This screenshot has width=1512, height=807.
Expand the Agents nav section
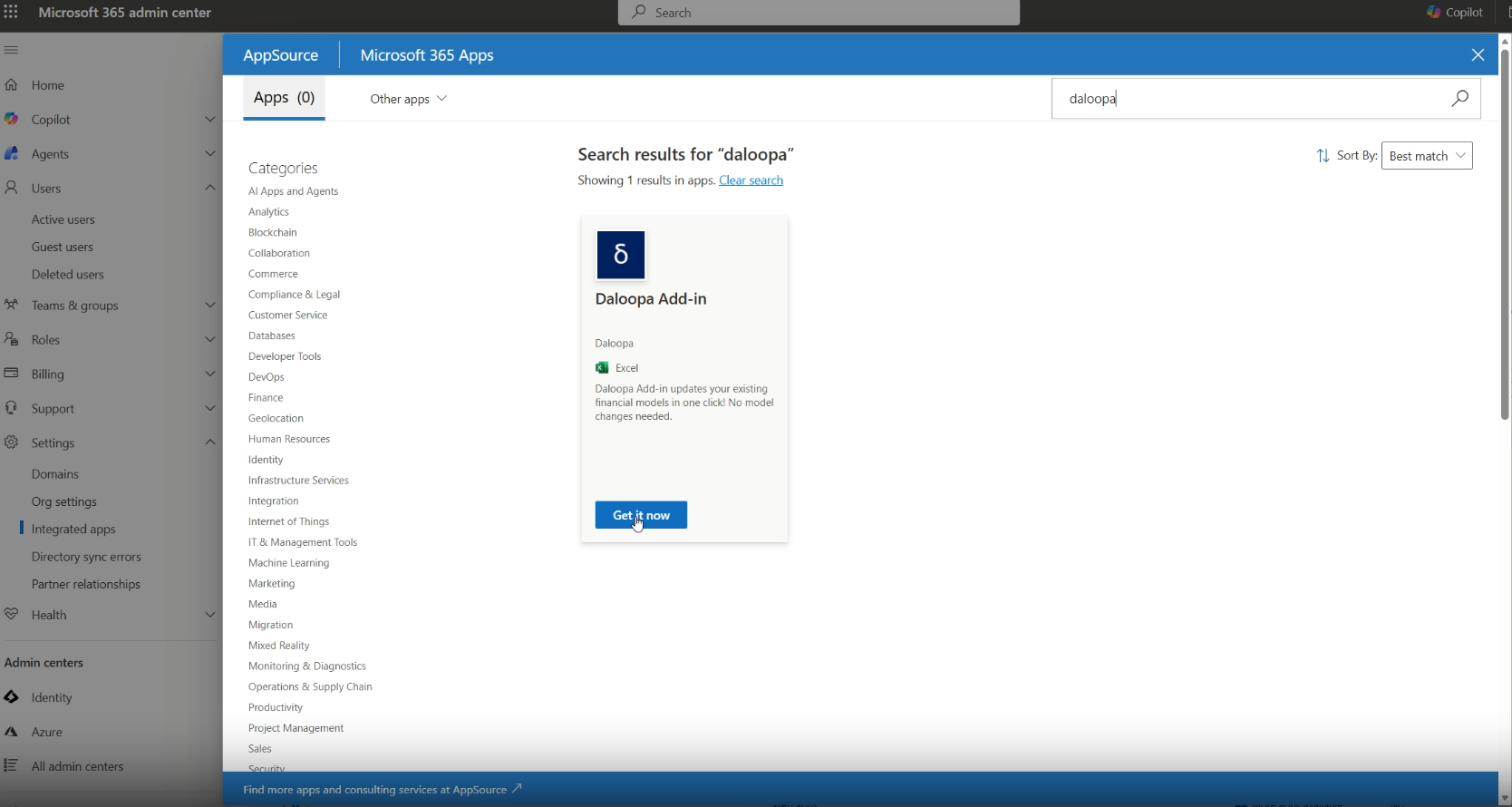tap(210, 153)
